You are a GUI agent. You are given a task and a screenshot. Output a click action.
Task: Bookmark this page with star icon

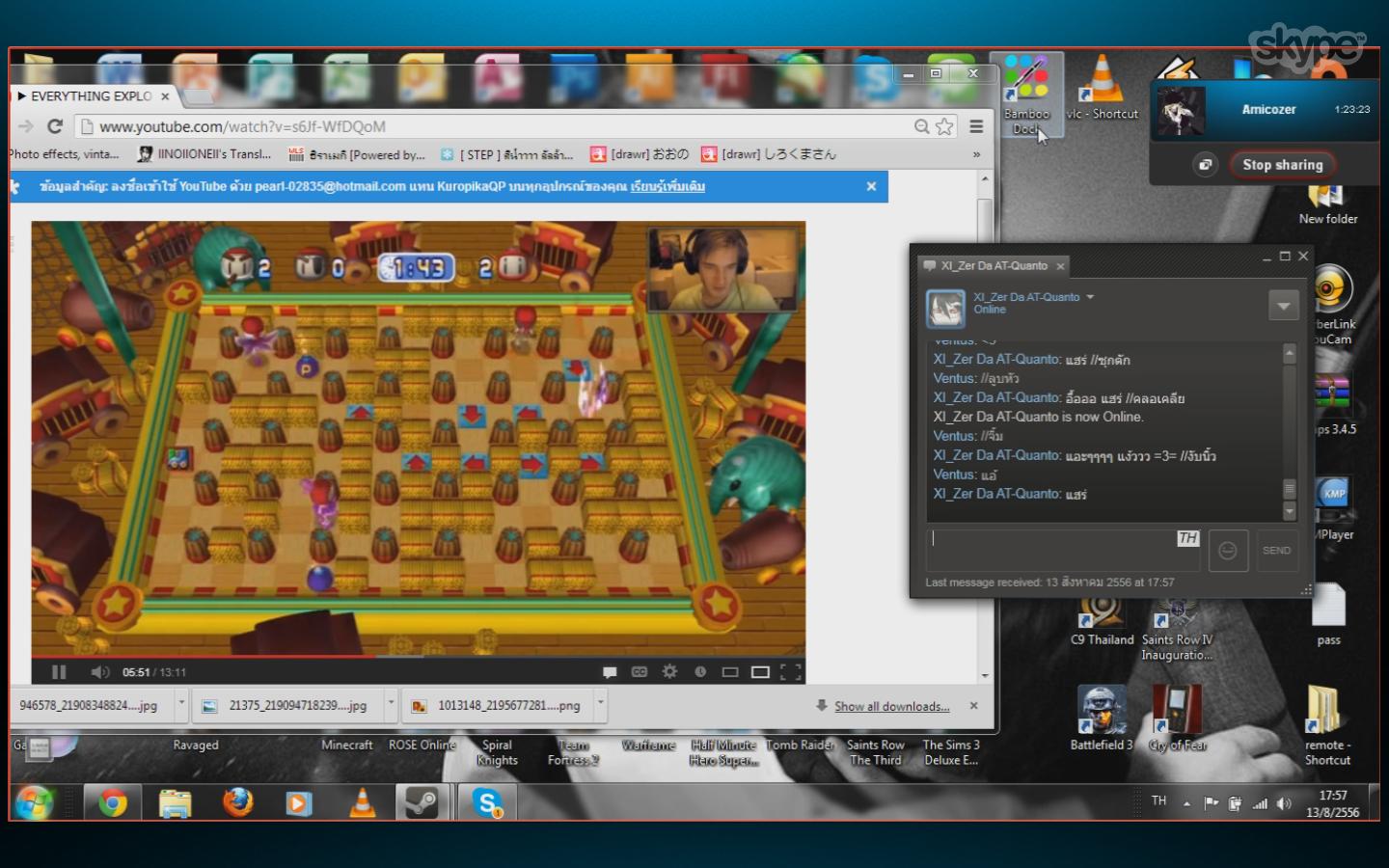click(944, 126)
